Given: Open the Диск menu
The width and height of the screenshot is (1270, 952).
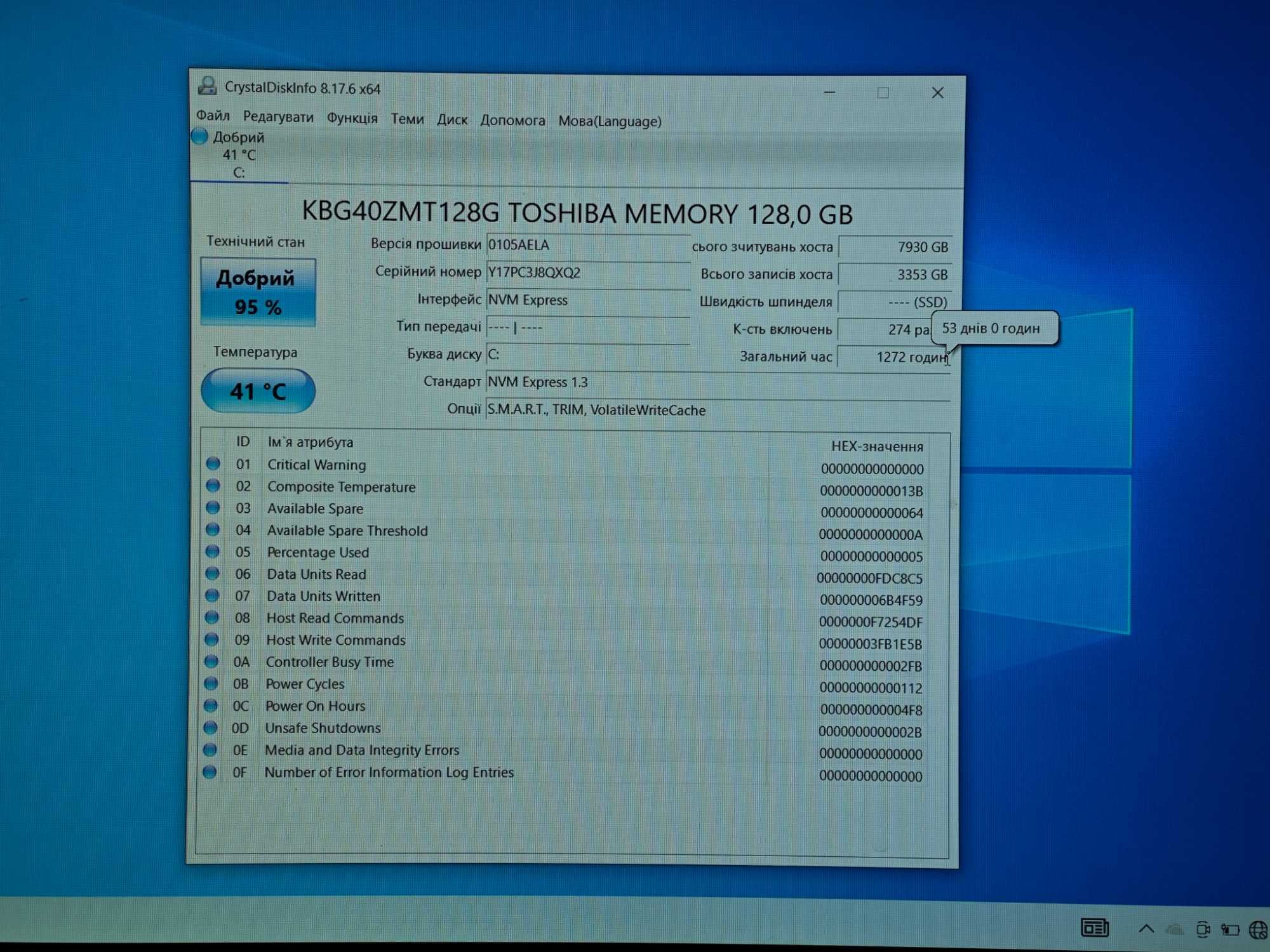Looking at the screenshot, I should click(452, 119).
